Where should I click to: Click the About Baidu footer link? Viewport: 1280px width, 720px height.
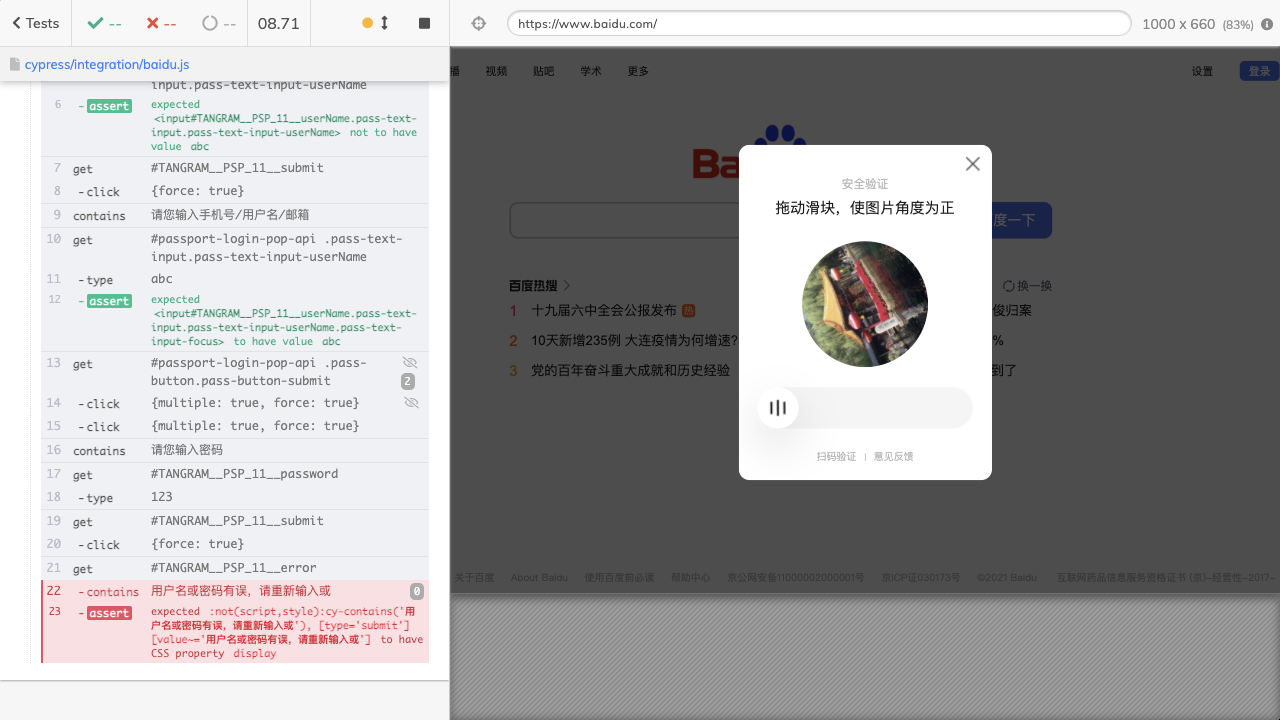539,577
